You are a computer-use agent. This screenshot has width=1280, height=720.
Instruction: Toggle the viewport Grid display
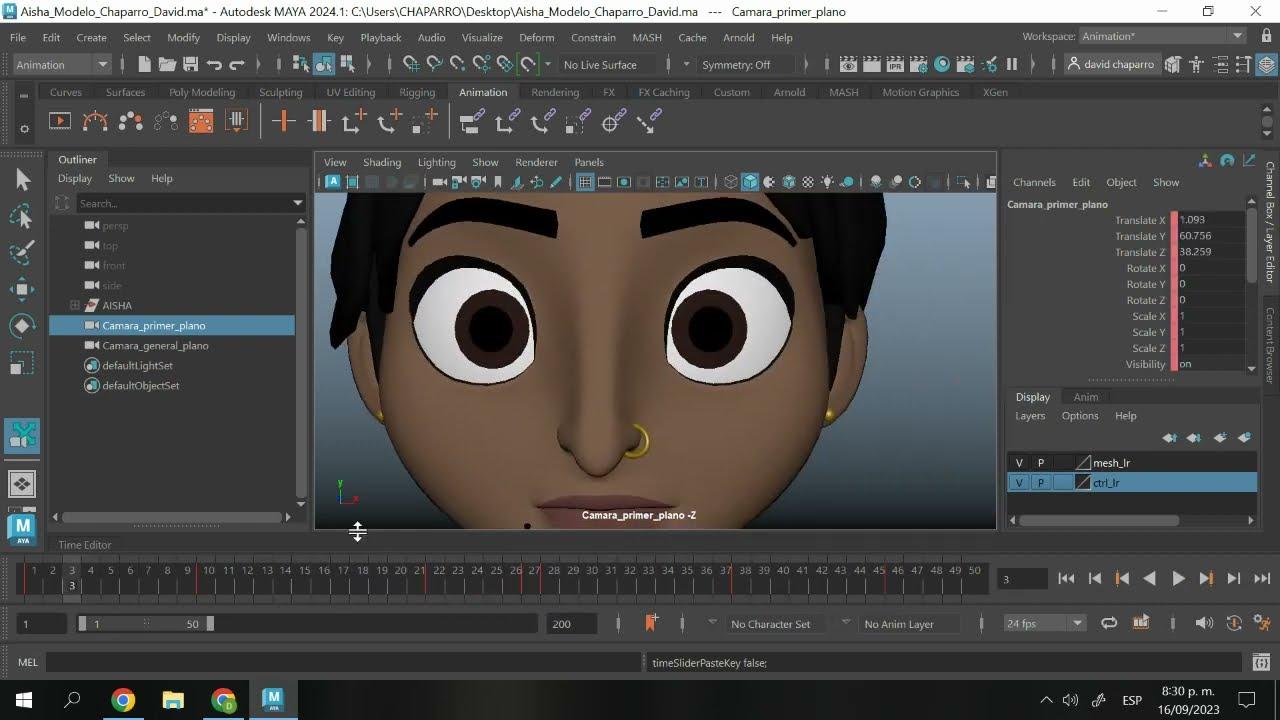pyautogui.click(x=585, y=182)
